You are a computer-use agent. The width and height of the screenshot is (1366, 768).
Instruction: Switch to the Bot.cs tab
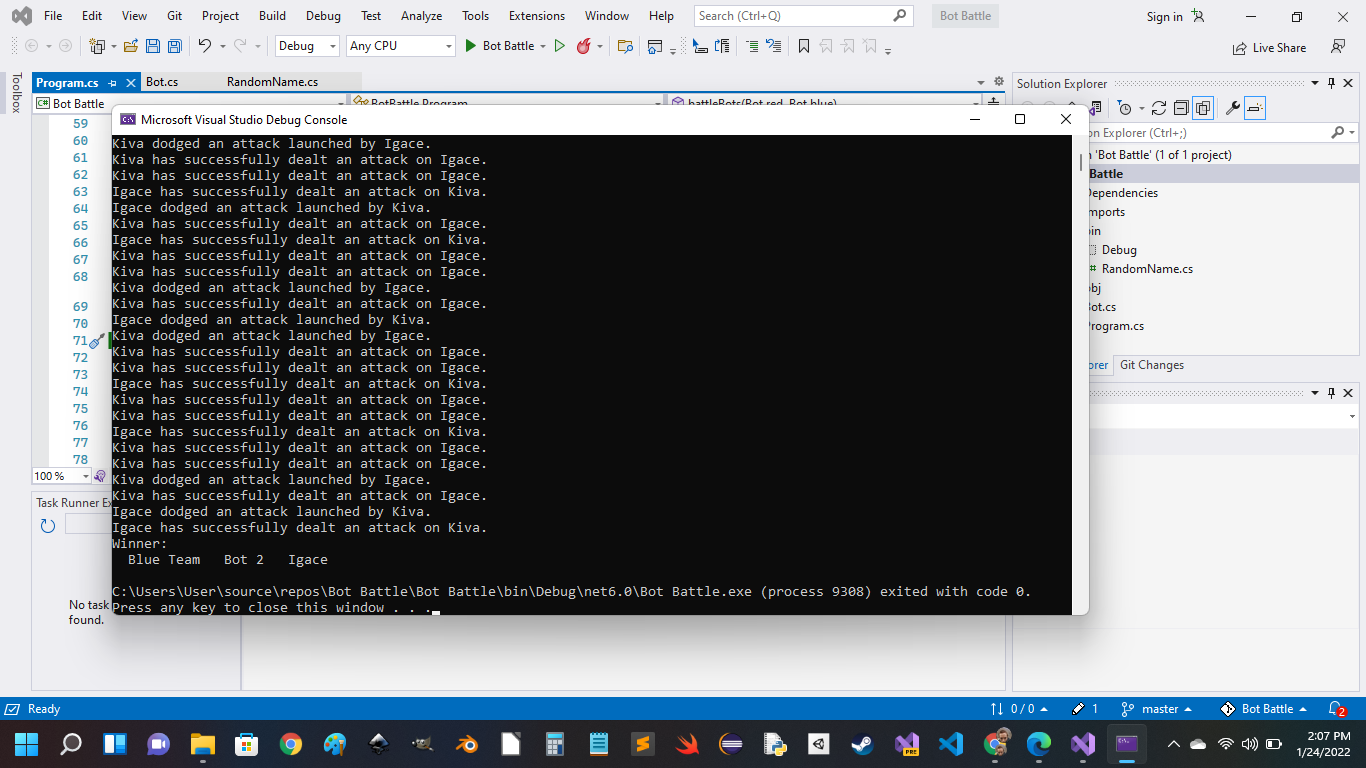tap(162, 83)
